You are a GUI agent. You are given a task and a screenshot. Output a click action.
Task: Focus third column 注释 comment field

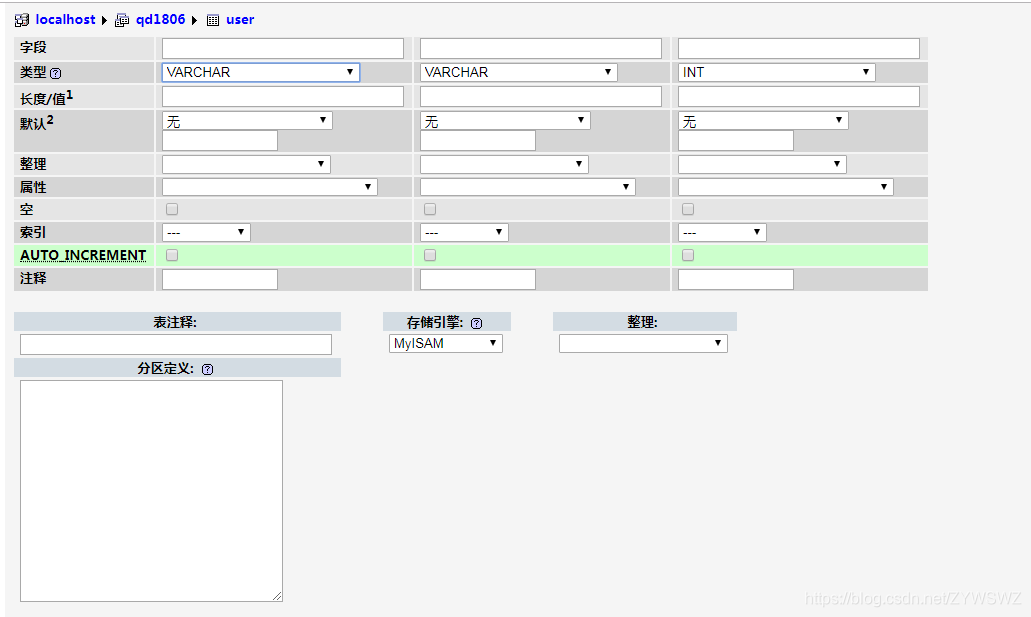[736, 280]
